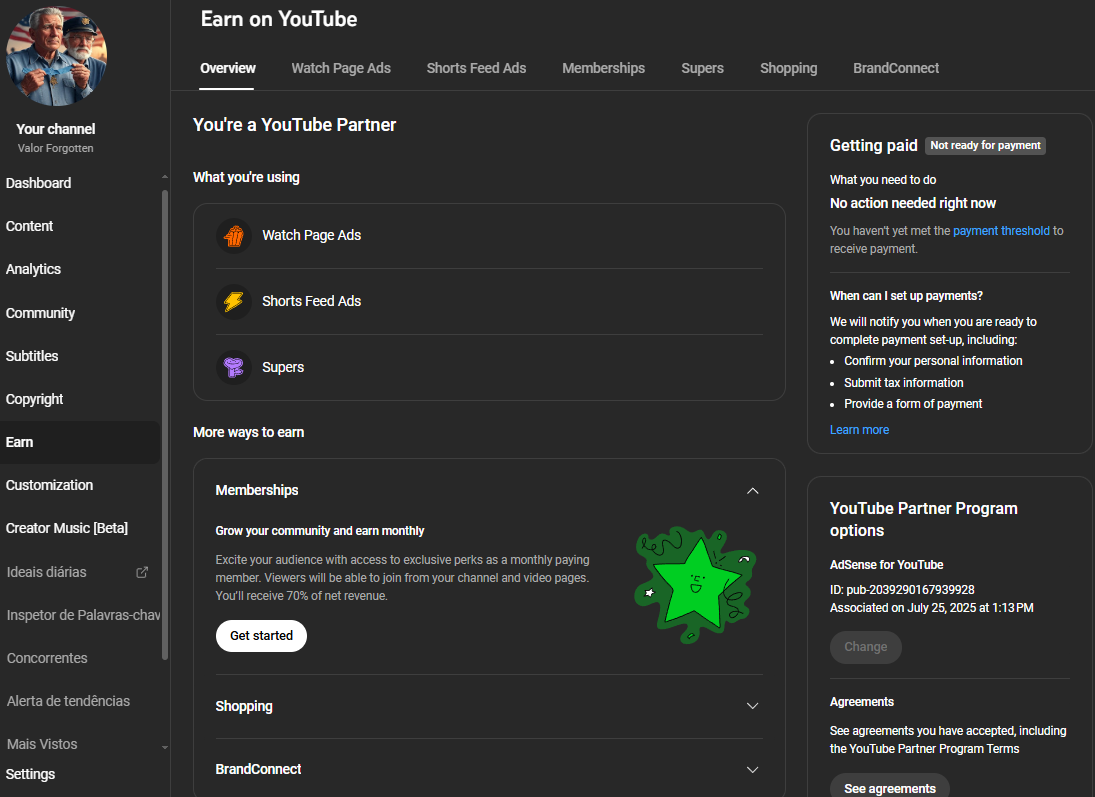Click the Change AdSense button
The image size is (1095, 797).
pos(866,647)
